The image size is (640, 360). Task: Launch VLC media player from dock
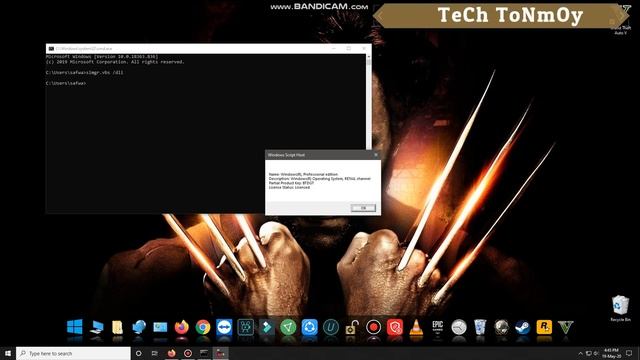click(x=416, y=327)
